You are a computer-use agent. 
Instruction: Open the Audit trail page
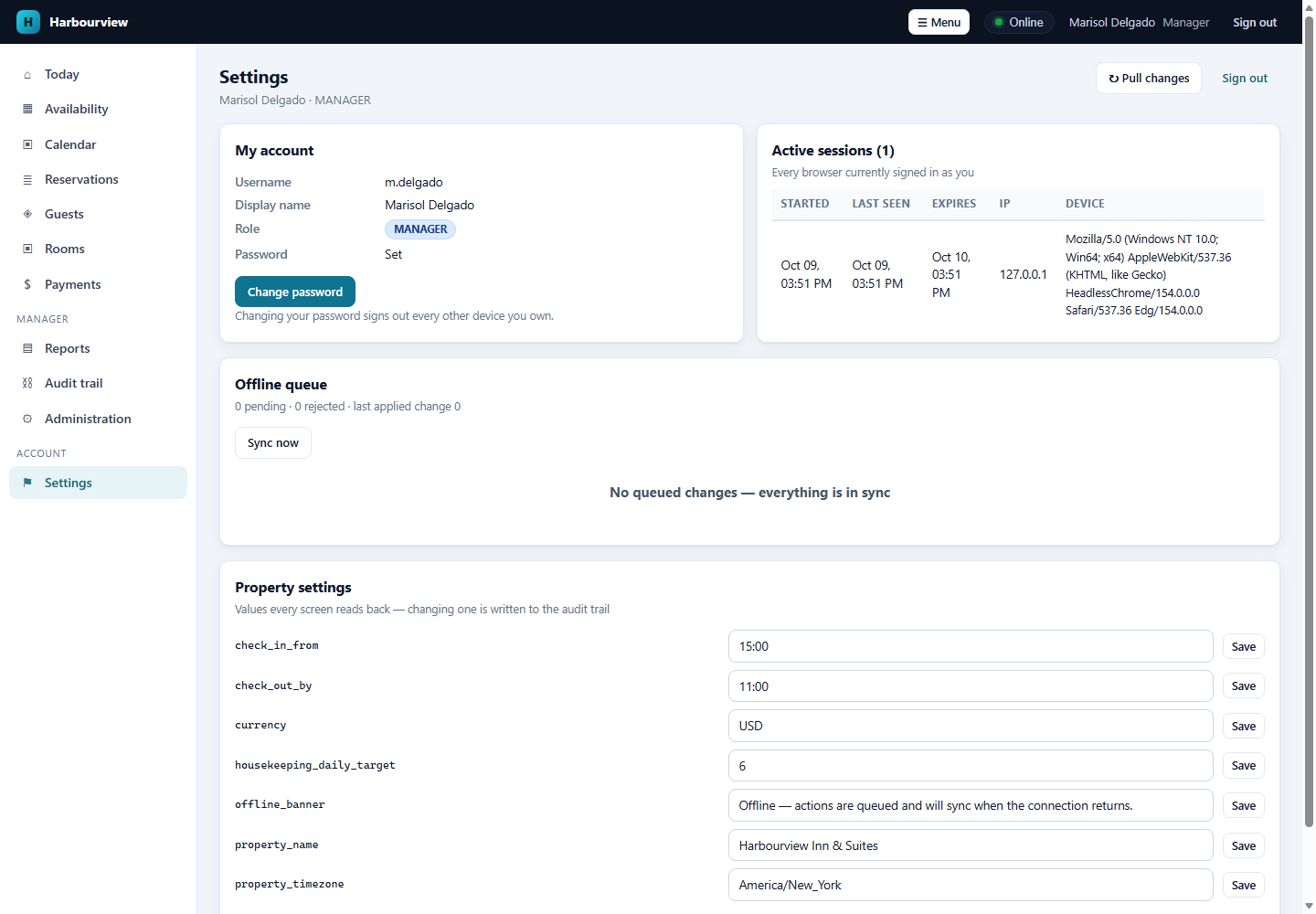pos(98,384)
